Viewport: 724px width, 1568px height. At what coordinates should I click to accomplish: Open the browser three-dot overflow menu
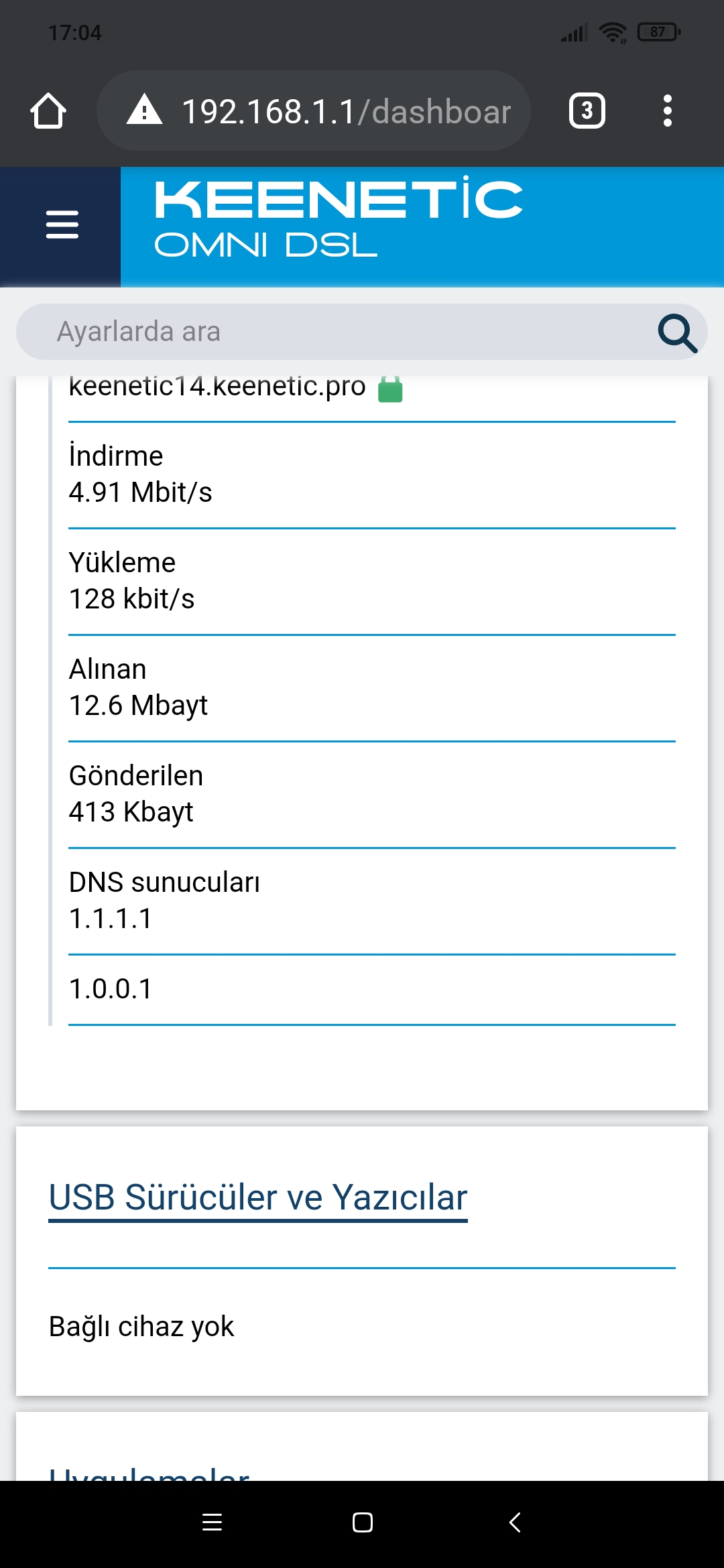[x=667, y=111]
